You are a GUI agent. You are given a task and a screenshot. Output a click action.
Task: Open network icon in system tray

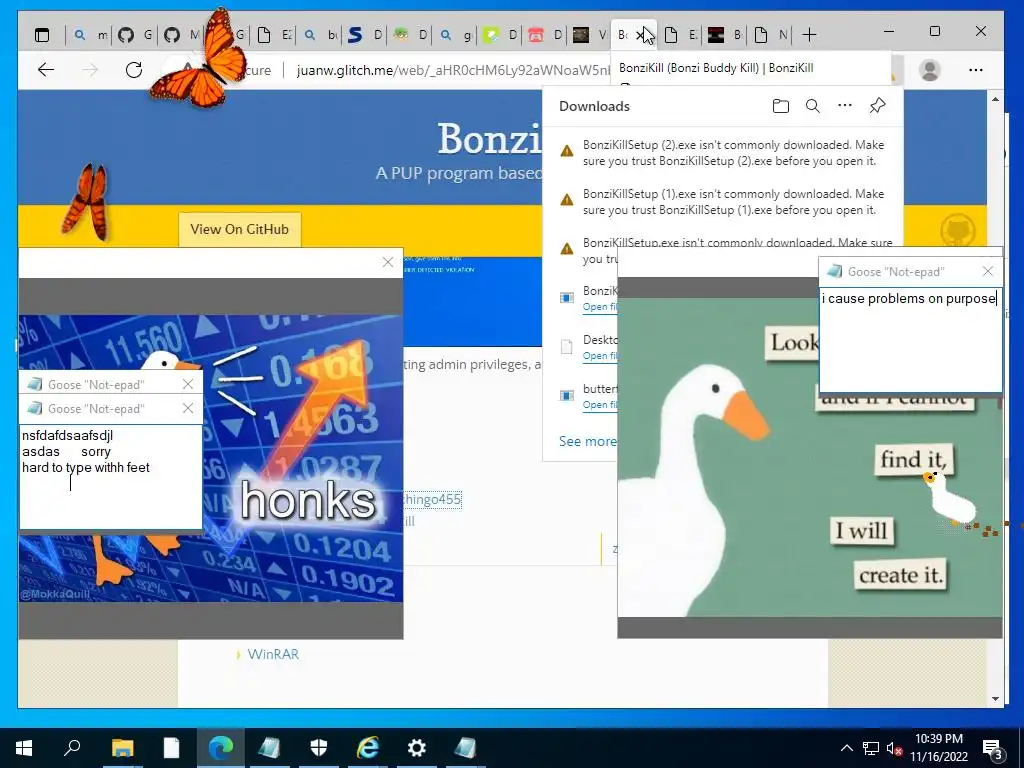(x=871, y=748)
